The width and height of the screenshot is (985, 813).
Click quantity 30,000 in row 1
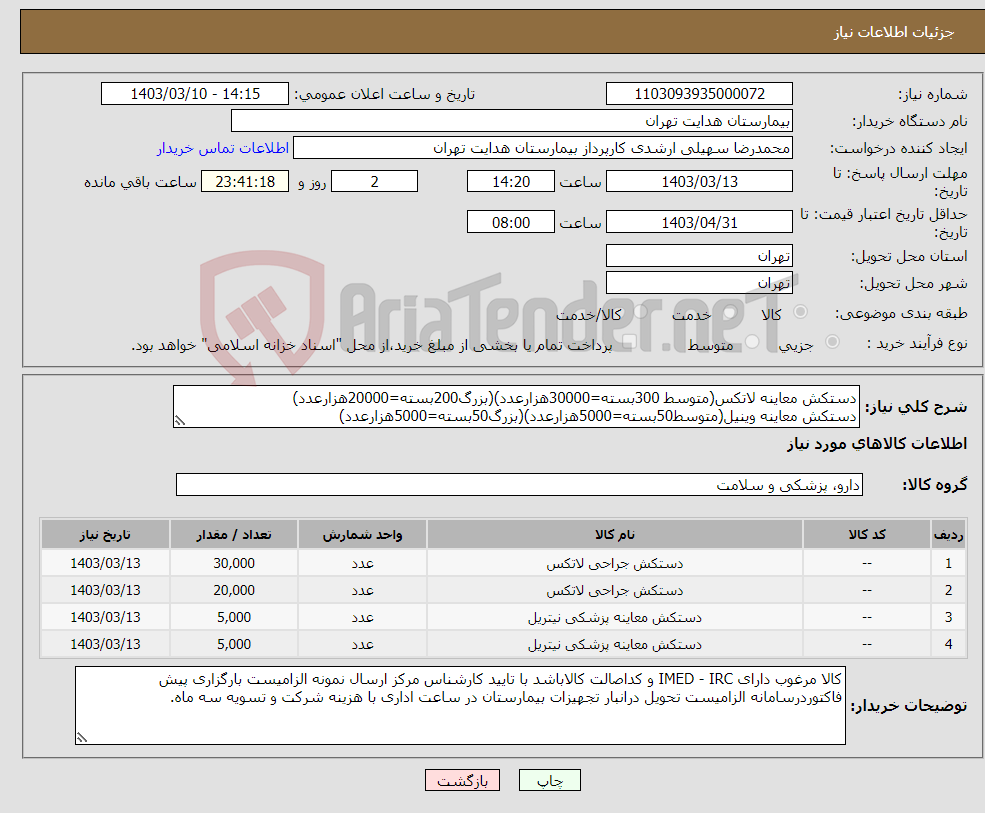click(234, 564)
